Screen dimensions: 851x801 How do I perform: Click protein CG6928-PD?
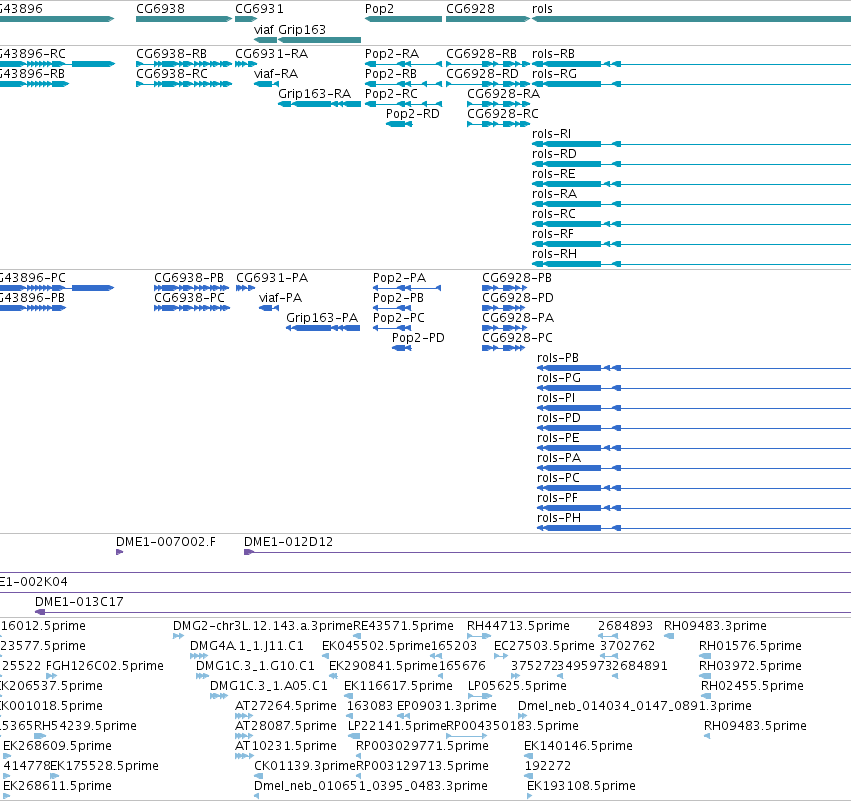[518, 298]
